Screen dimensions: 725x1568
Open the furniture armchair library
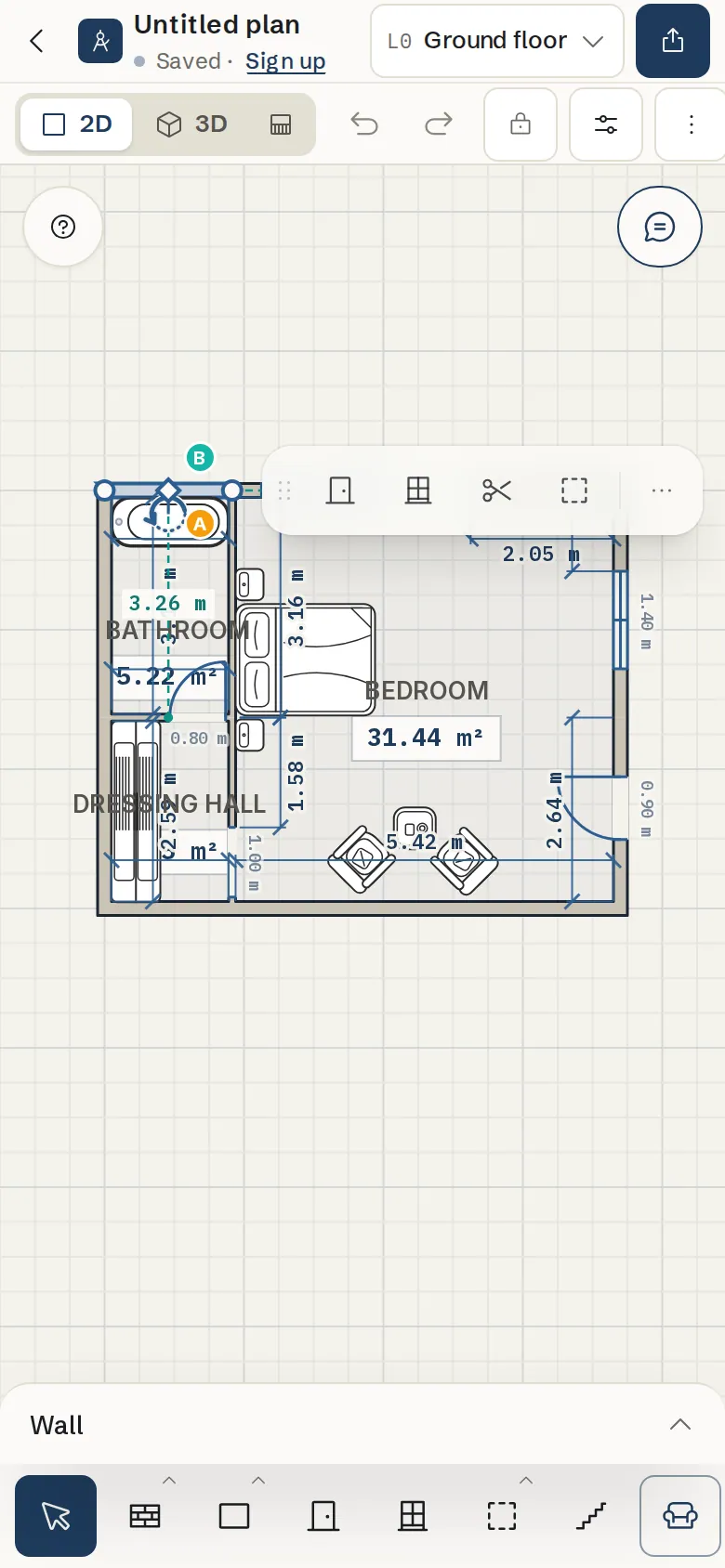(680, 1516)
